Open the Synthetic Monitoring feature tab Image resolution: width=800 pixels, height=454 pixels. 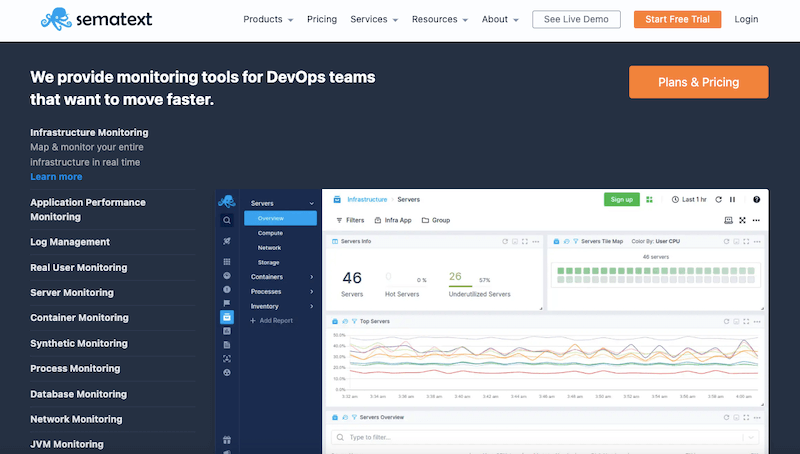pos(79,344)
